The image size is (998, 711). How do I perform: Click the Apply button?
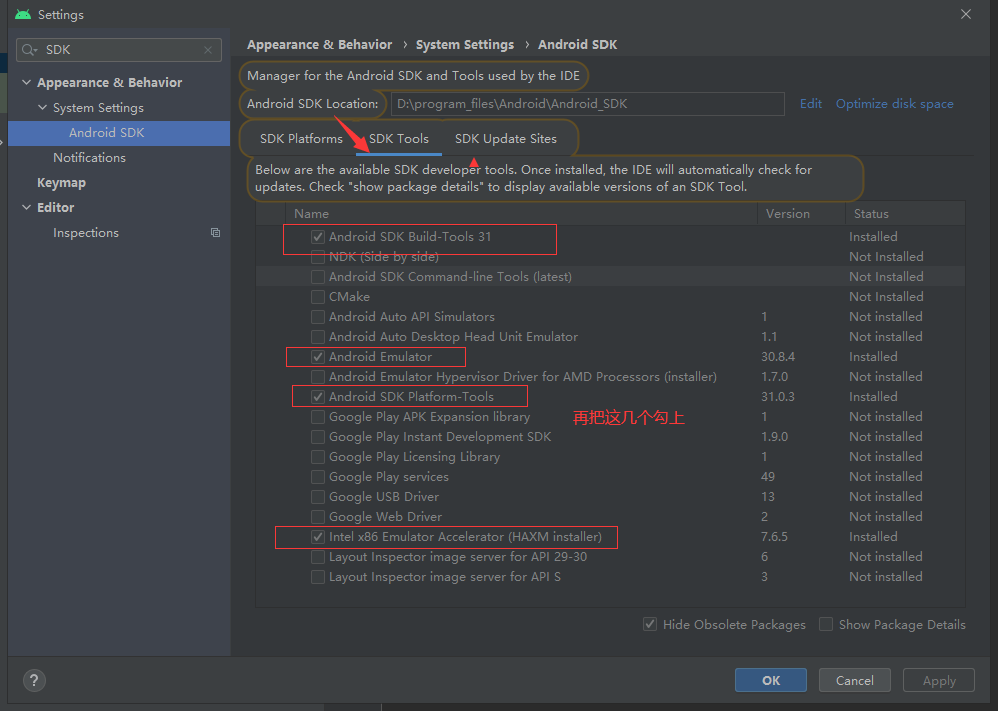939,680
